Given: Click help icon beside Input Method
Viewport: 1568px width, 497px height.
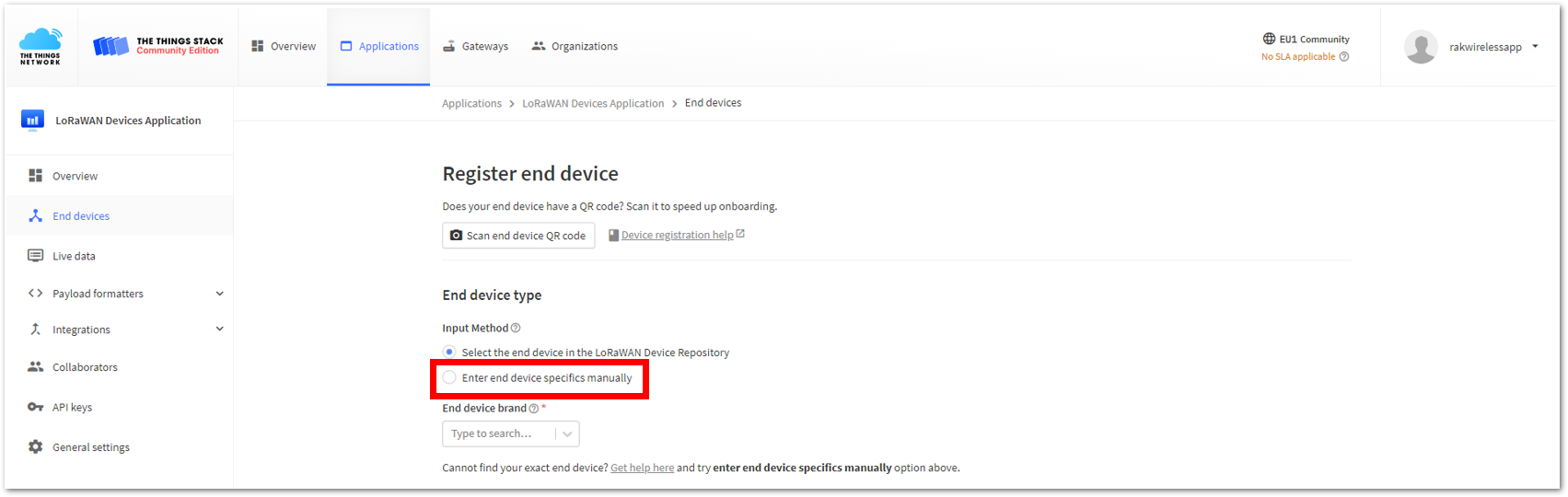Looking at the screenshot, I should tap(516, 328).
